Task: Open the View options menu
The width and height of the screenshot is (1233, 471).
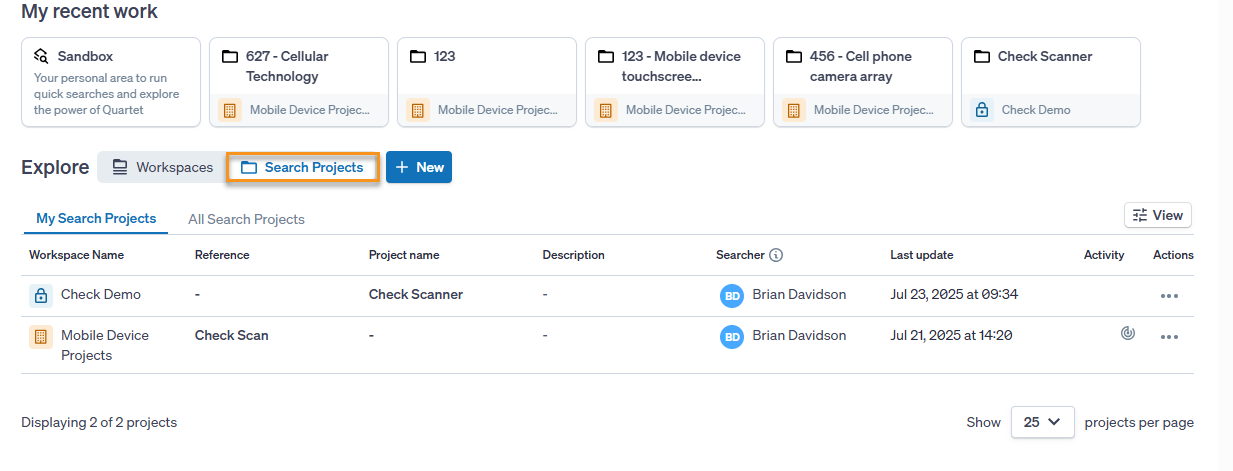Action: tap(1157, 215)
